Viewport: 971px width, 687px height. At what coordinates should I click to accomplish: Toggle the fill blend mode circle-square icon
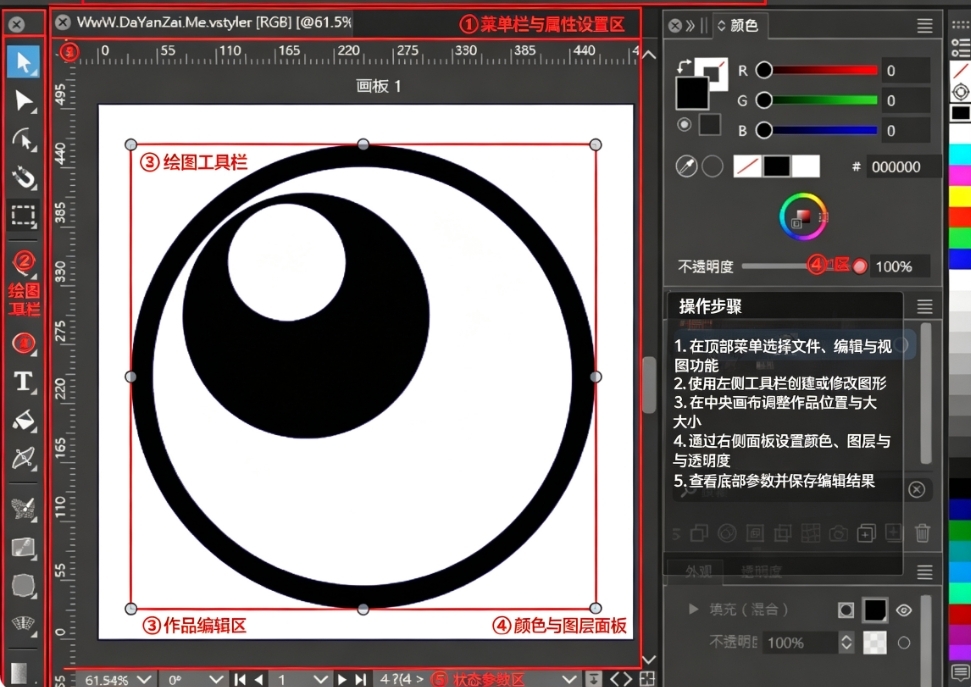click(x=845, y=610)
